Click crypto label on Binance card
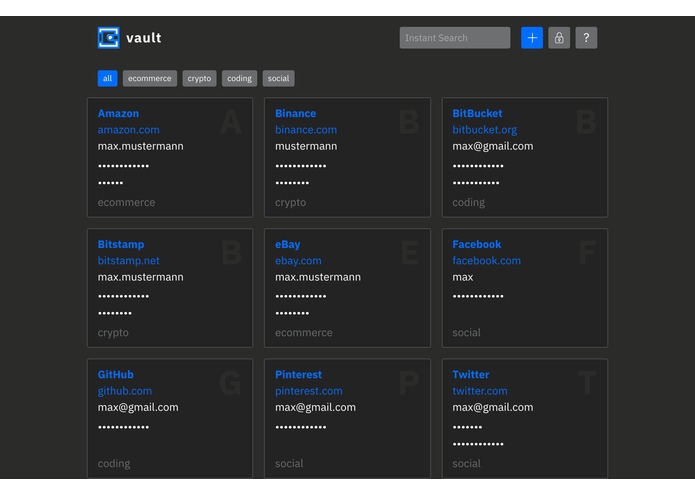The height and width of the screenshot is (494, 695). tap(290, 202)
